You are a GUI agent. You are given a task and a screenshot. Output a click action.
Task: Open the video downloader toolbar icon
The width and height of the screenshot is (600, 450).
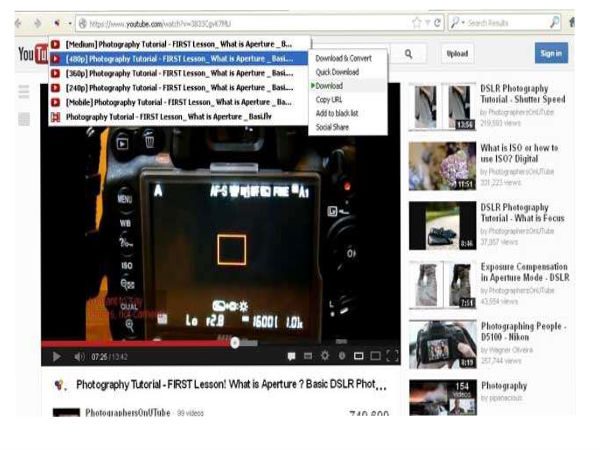pos(57,23)
